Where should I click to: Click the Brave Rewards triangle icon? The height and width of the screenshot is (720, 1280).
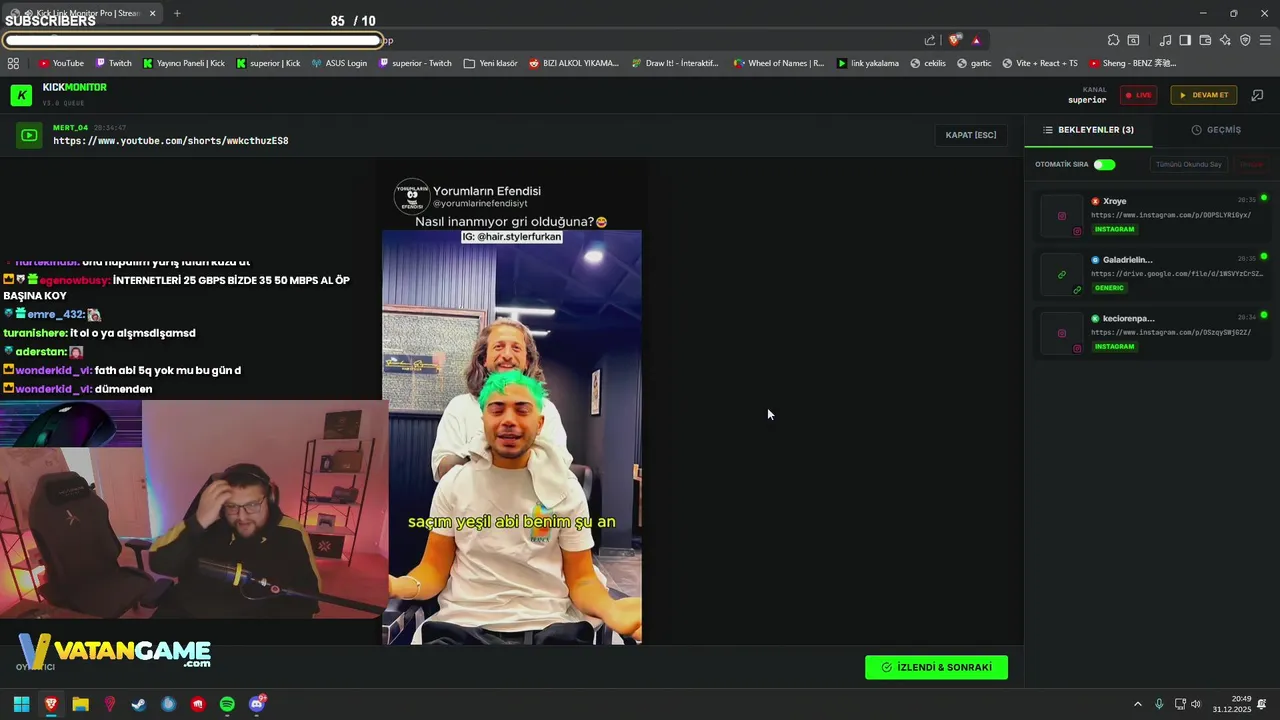(976, 40)
